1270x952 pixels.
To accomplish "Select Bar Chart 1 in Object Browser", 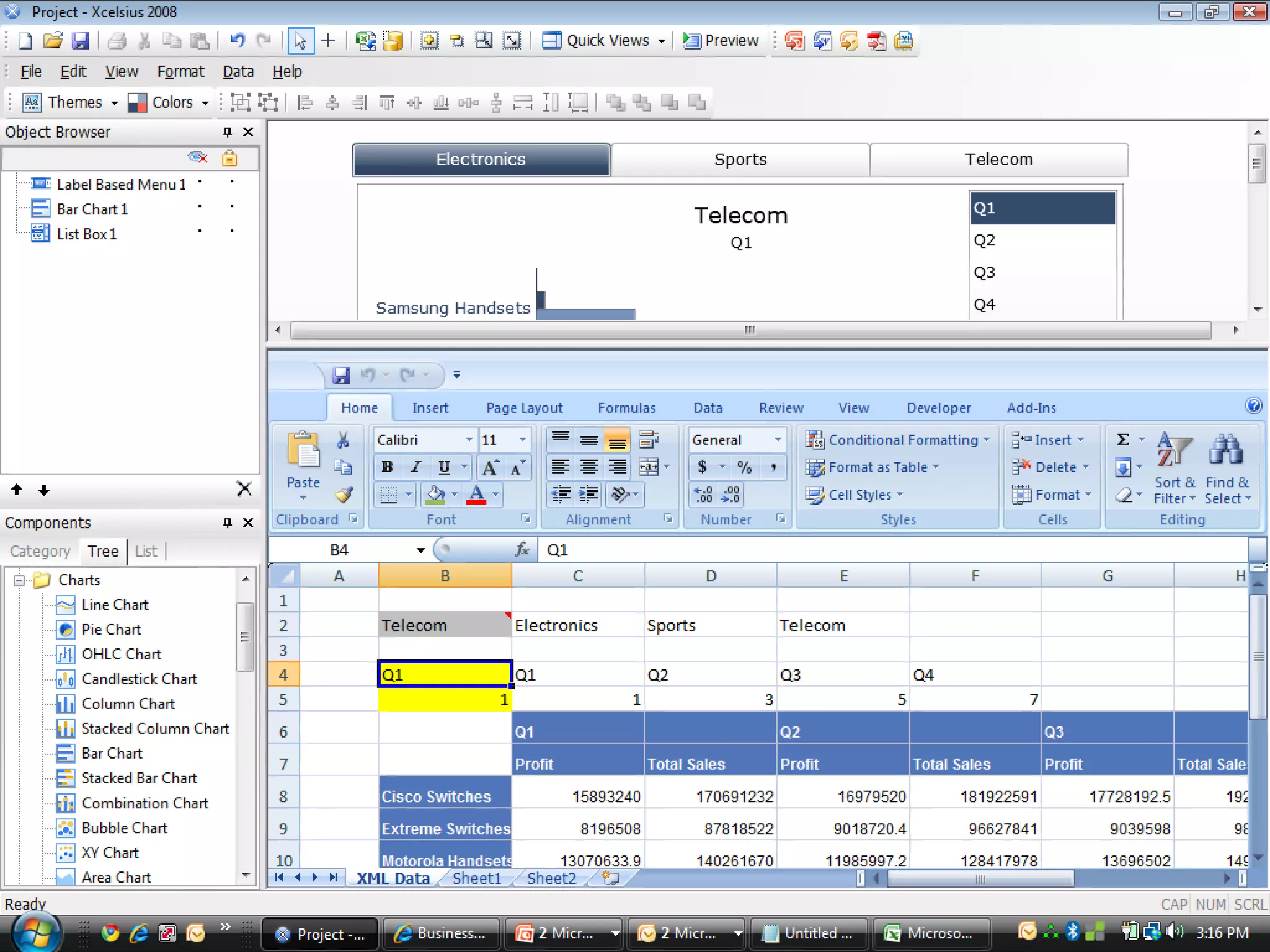I will 92,209.
